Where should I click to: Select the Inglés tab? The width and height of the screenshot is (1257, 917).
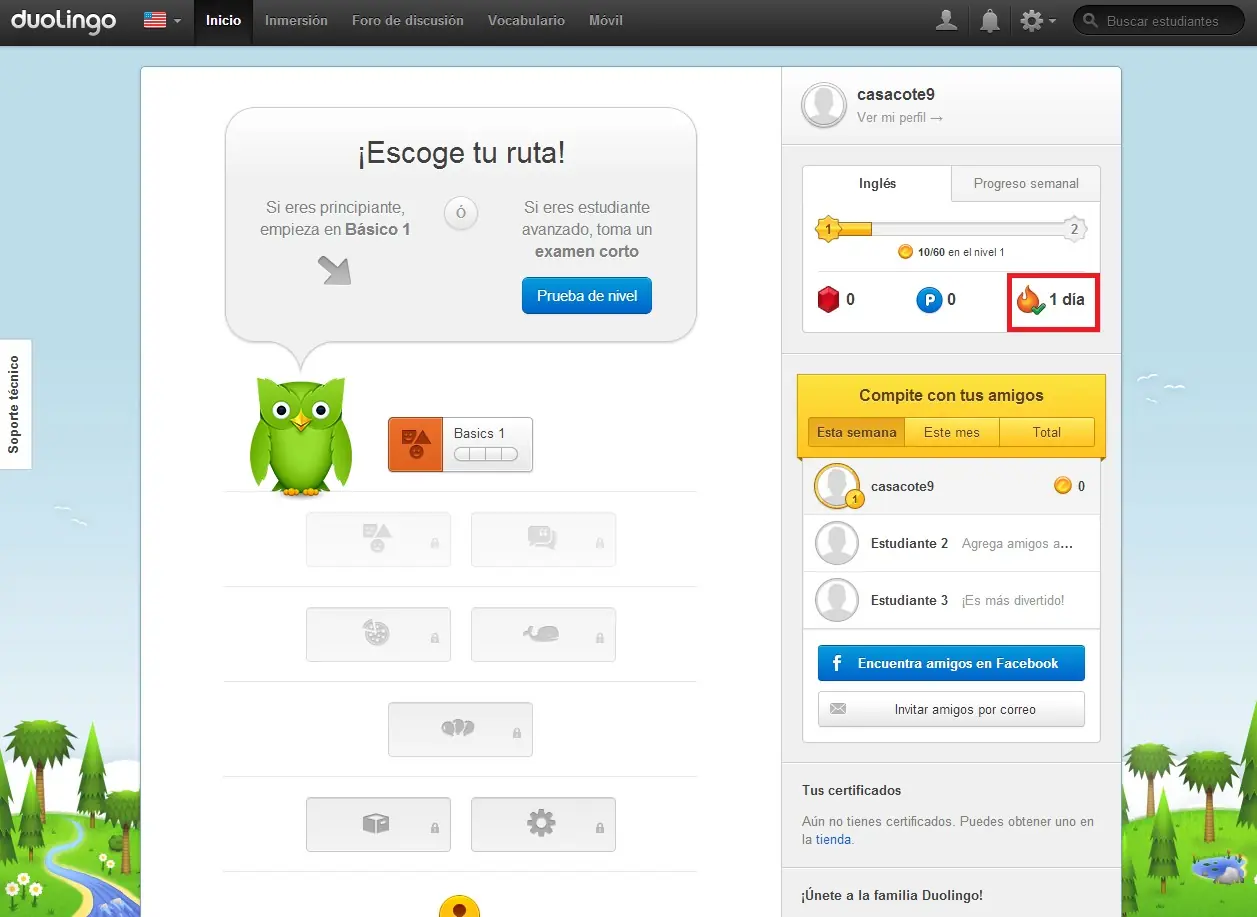pyautogui.click(x=877, y=183)
